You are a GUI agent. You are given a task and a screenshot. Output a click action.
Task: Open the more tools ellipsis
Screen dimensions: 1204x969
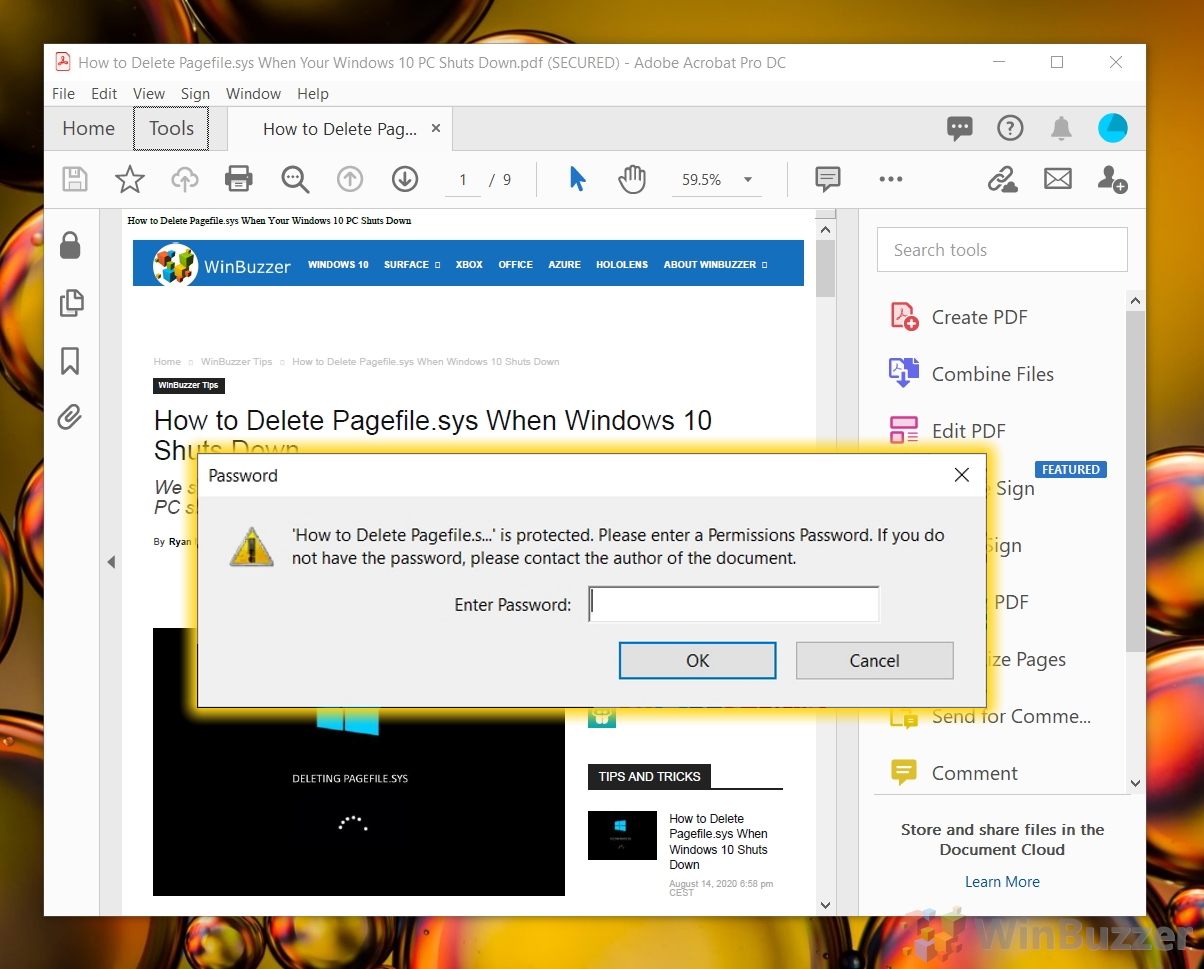(x=891, y=179)
